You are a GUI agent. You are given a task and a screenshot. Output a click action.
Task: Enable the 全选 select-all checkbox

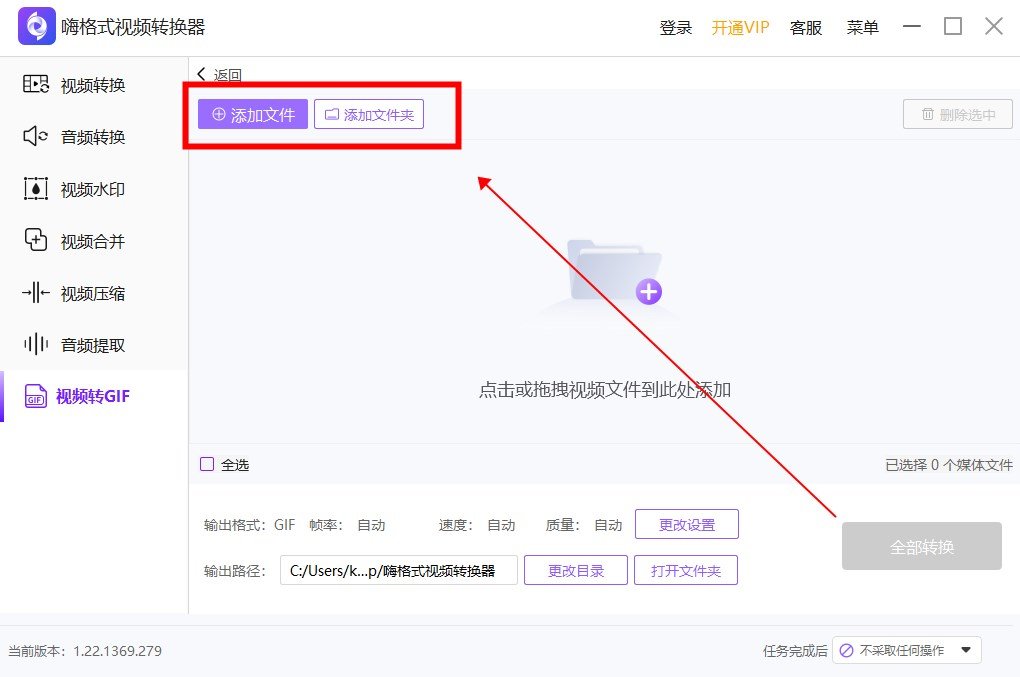point(208,464)
